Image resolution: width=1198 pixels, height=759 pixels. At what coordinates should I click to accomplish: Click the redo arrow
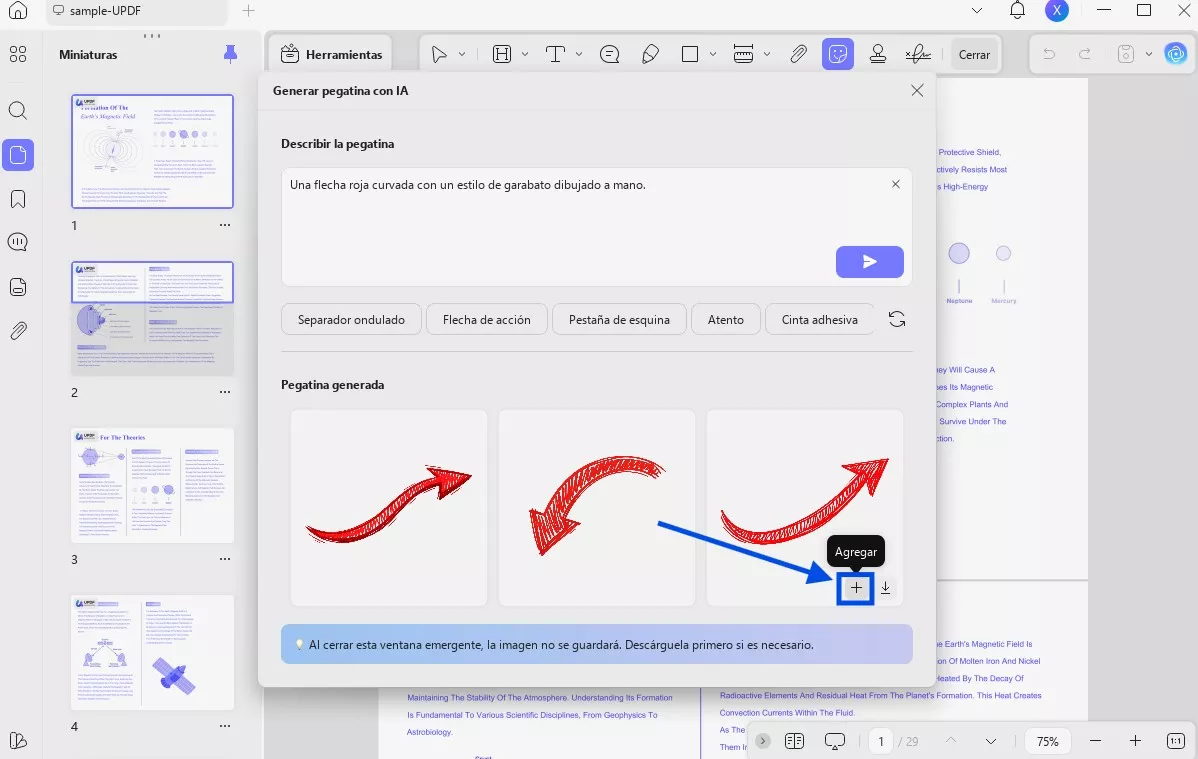click(1085, 54)
